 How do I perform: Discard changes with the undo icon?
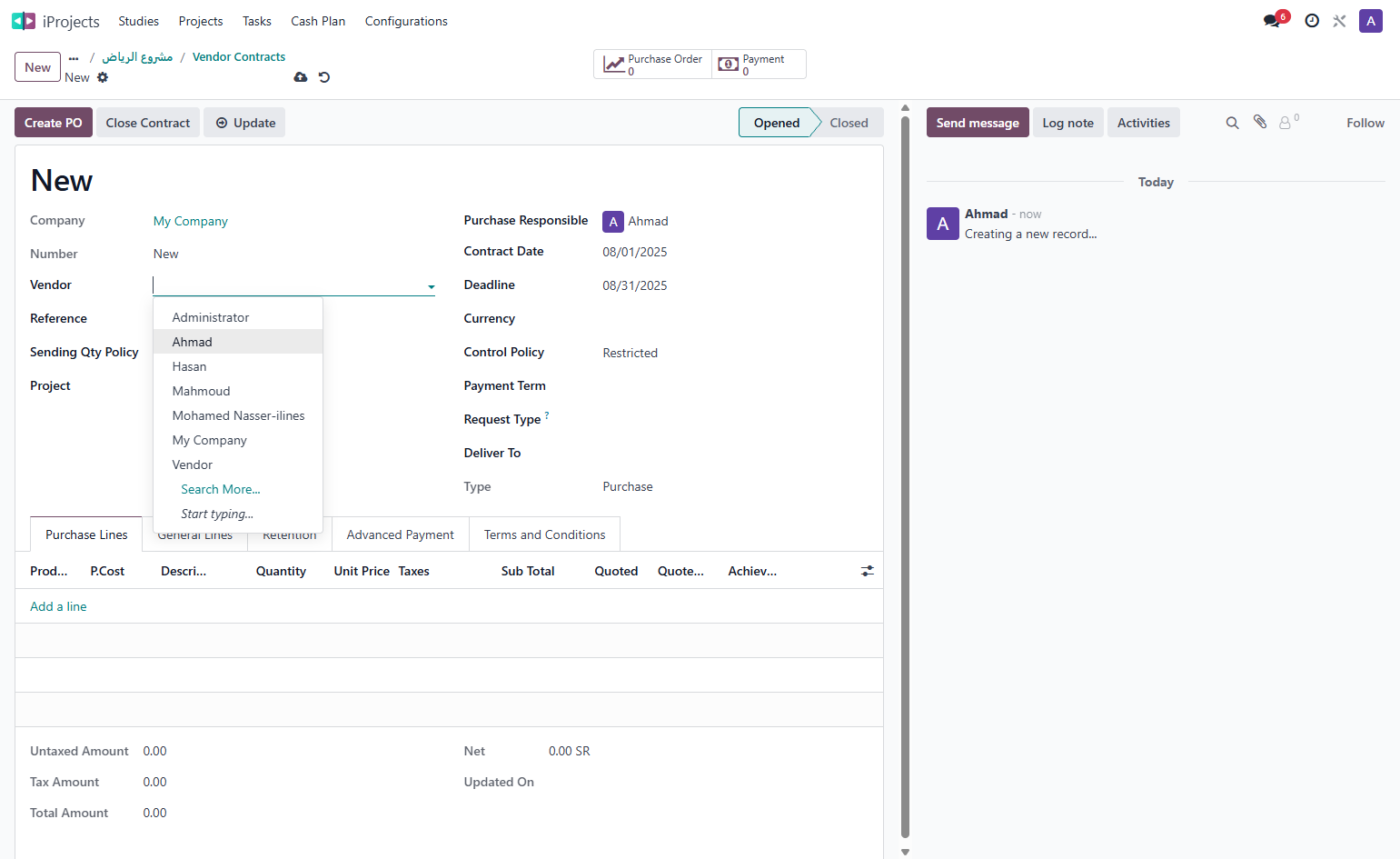click(x=324, y=77)
